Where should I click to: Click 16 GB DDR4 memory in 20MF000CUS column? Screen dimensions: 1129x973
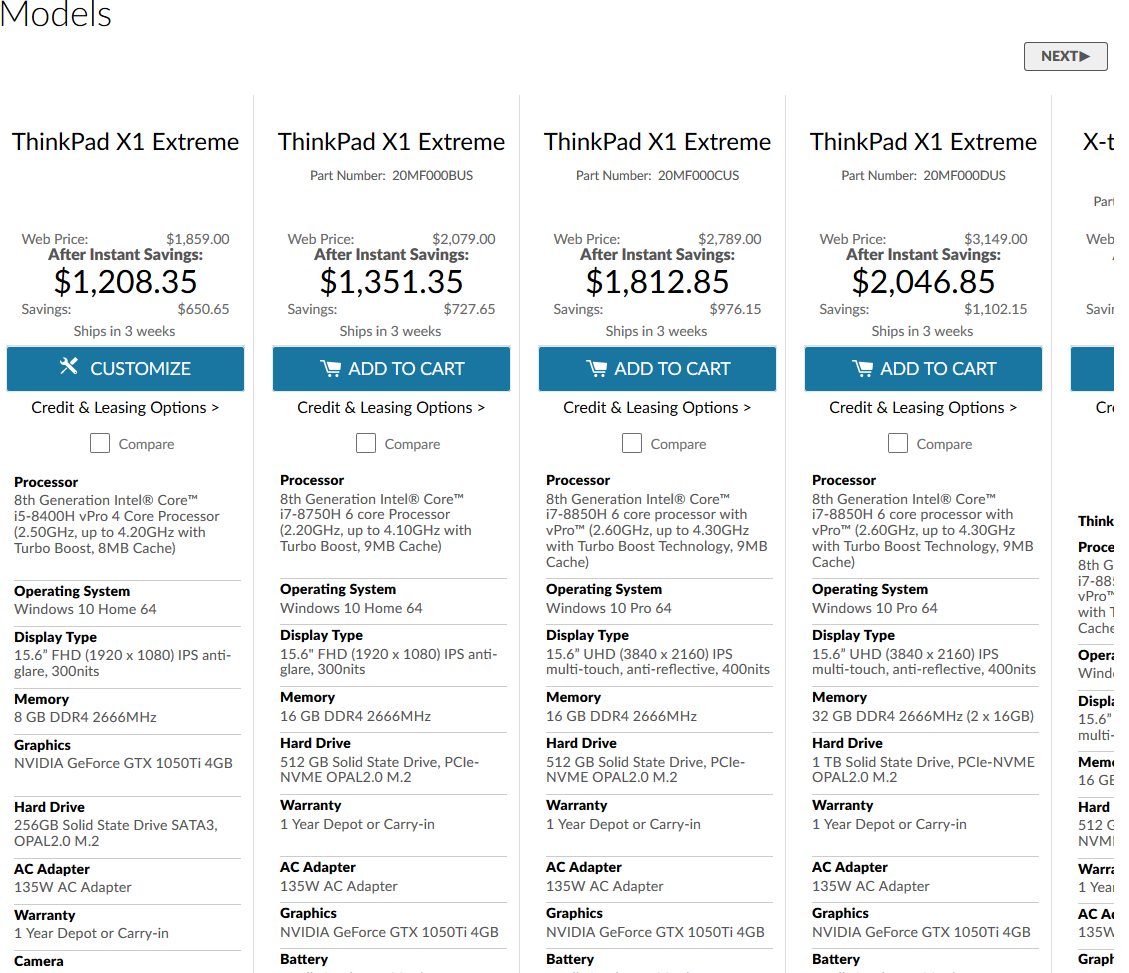pos(621,716)
